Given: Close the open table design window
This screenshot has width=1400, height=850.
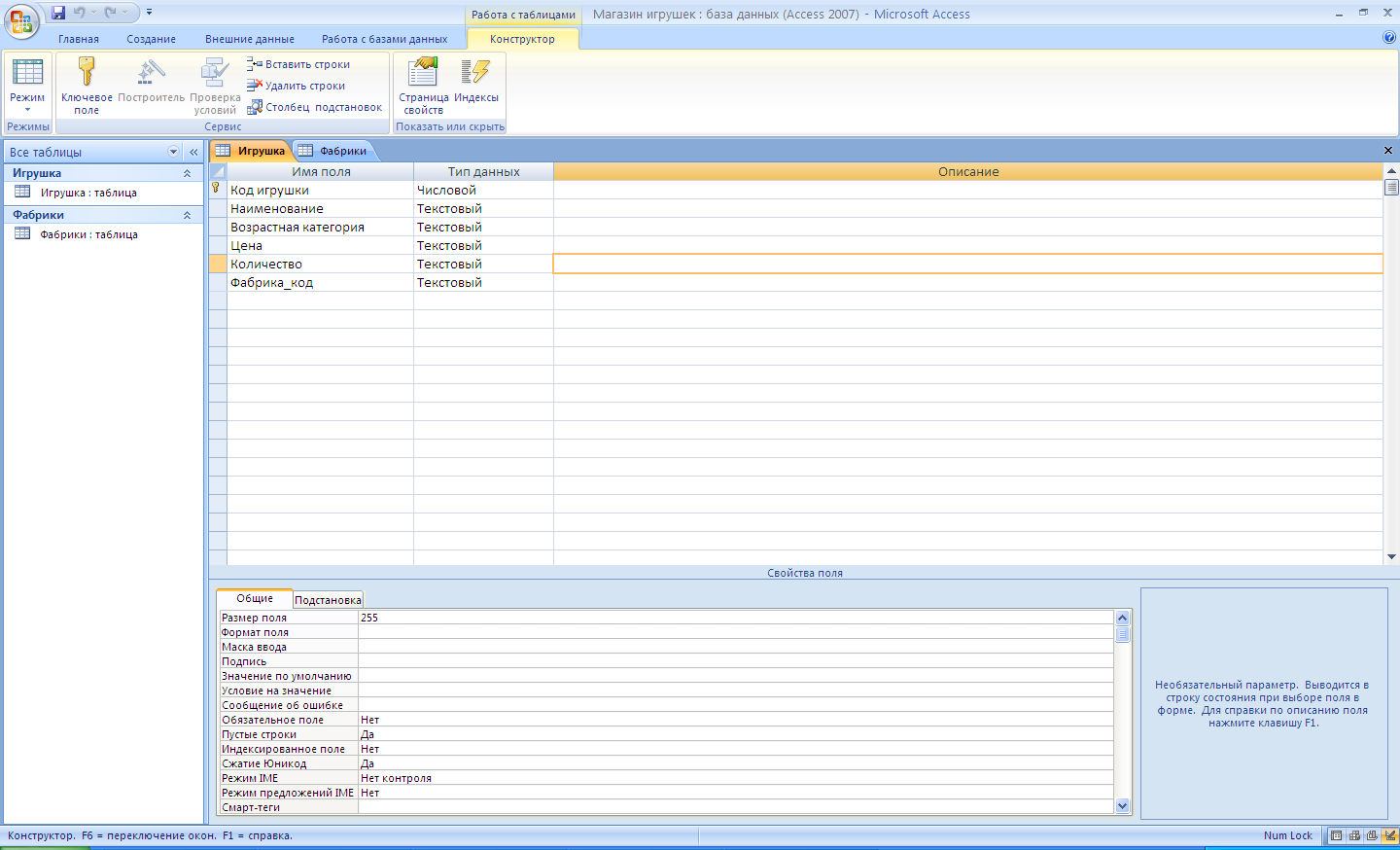Looking at the screenshot, I should click(x=1388, y=151).
